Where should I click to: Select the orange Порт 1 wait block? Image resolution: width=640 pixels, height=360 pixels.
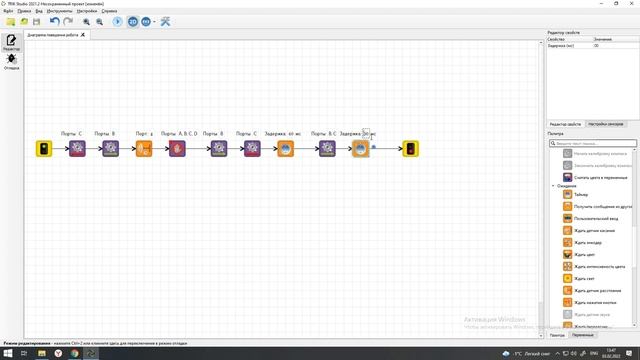tap(144, 149)
